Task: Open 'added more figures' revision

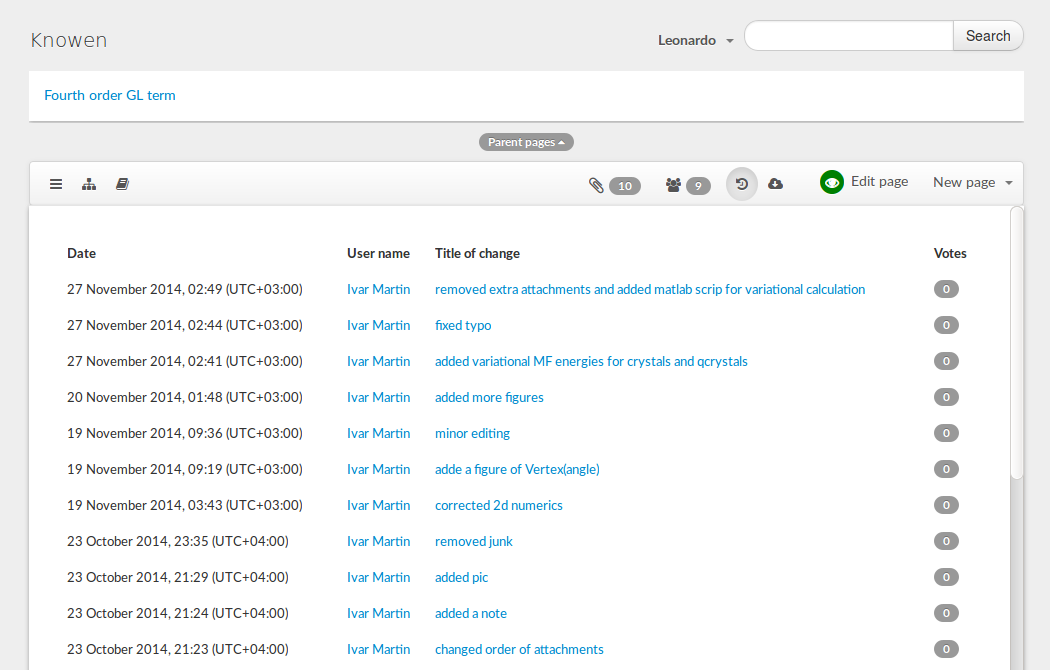Action: [x=489, y=397]
